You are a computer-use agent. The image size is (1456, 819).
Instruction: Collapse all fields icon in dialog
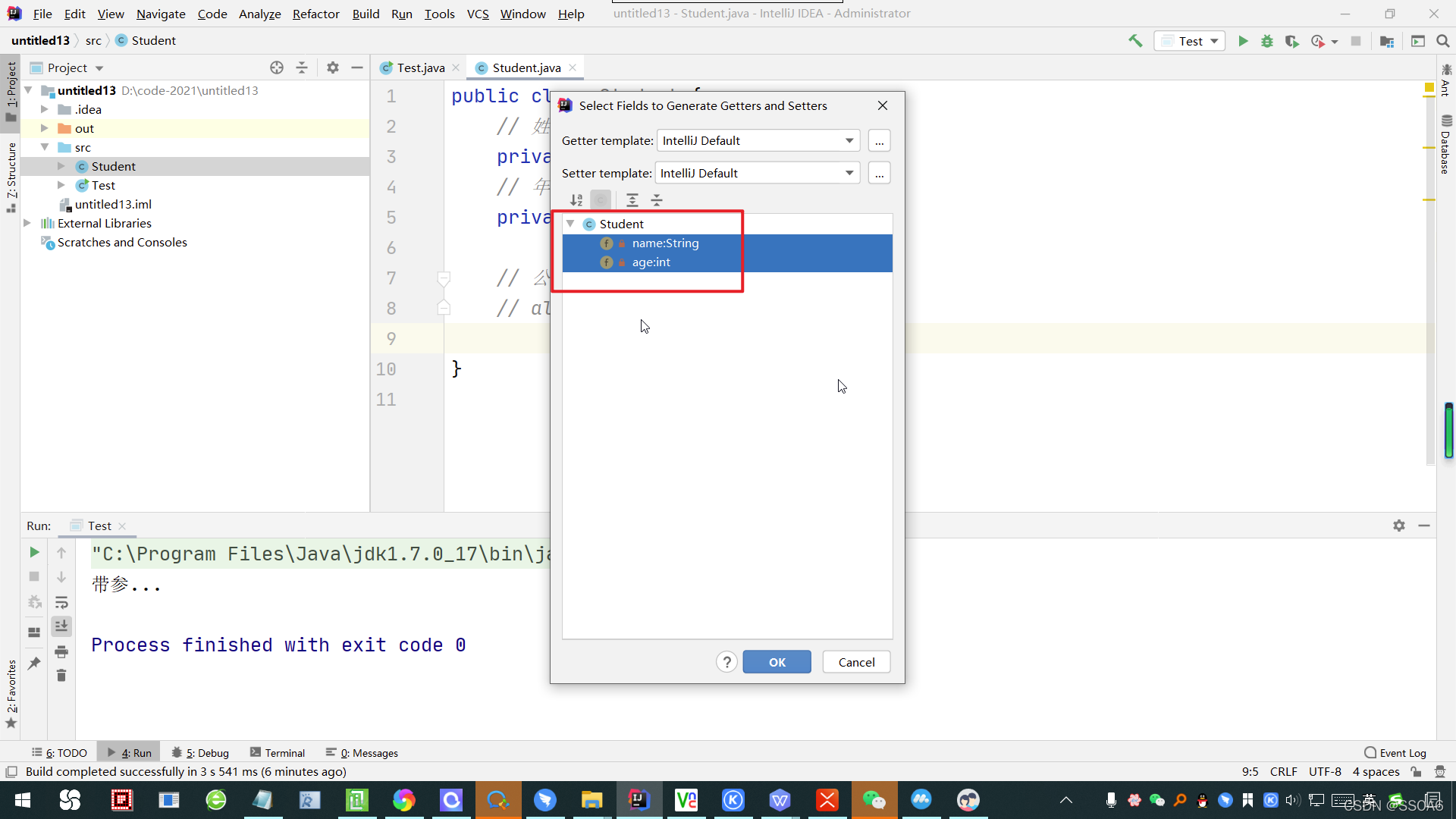click(x=657, y=200)
